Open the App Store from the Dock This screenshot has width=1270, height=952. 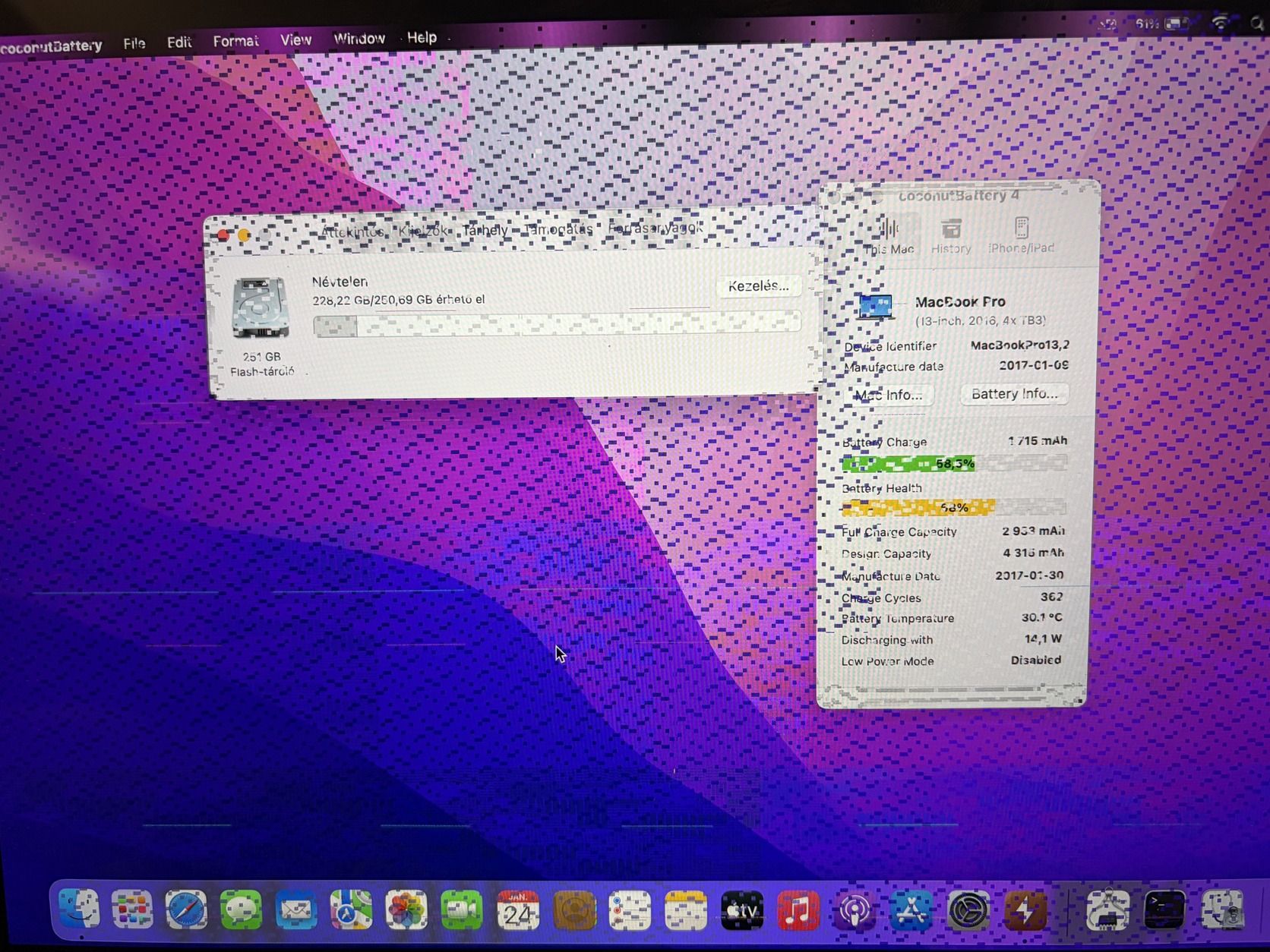(911, 909)
